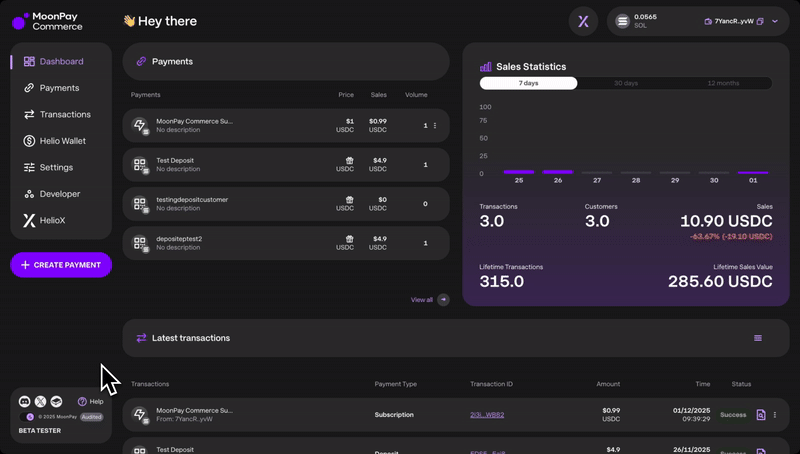This screenshot has width=800, height=454.
Task: Select the 'testingdepositcustomer' payment name
Action: click(192, 199)
